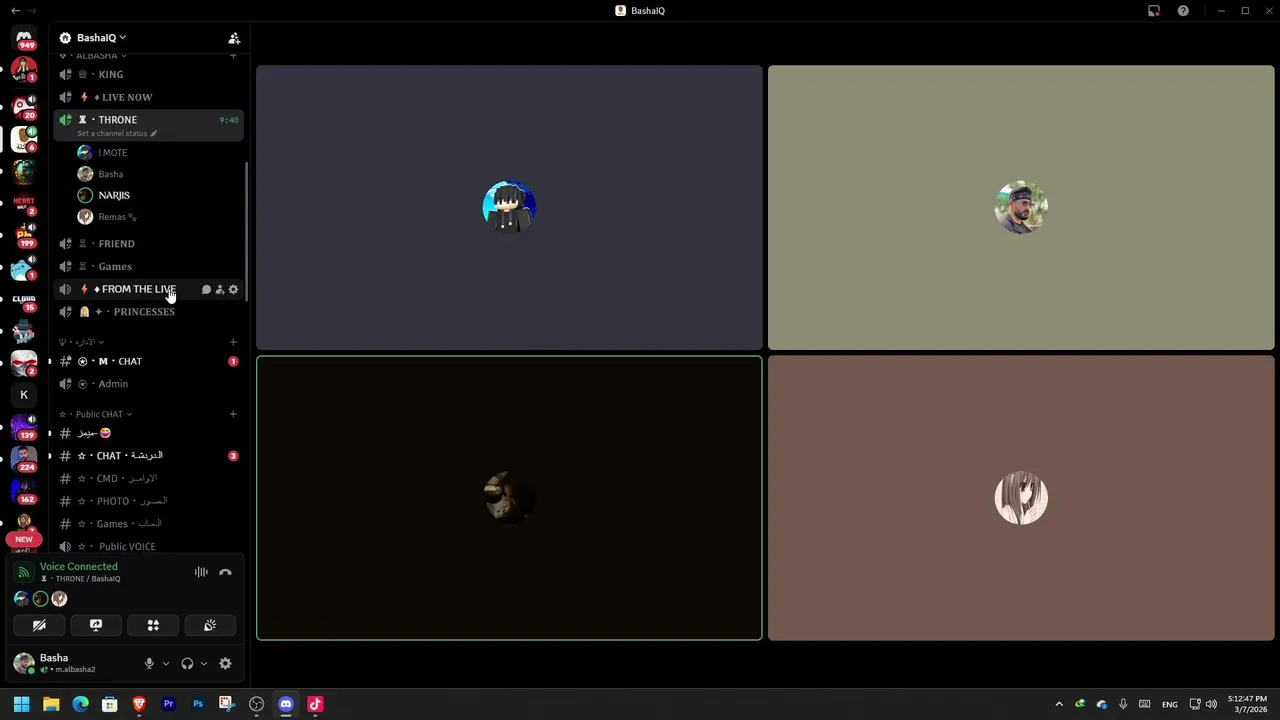Toggle system microphone in the Windows tray
Image resolution: width=1280 pixels, height=720 pixels.
(1123, 704)
